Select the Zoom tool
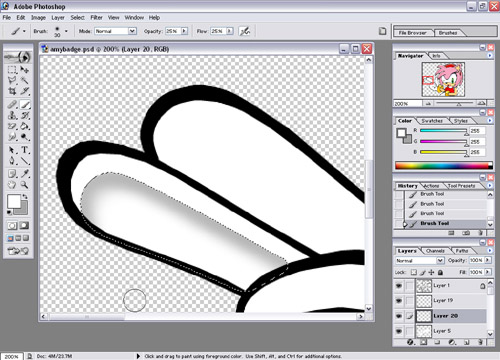500x360 pixels. pyautogui.click(x=24, y=185)
